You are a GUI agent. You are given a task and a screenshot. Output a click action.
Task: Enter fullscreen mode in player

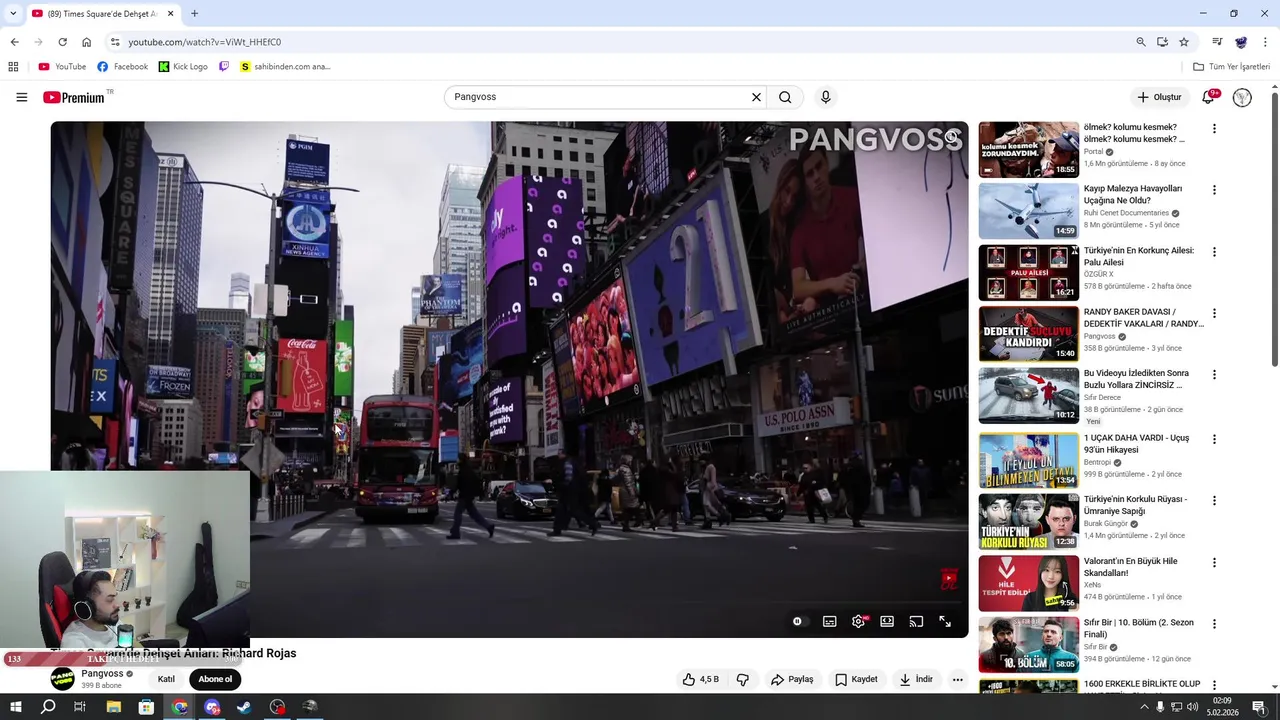click(x=945, y=621)
